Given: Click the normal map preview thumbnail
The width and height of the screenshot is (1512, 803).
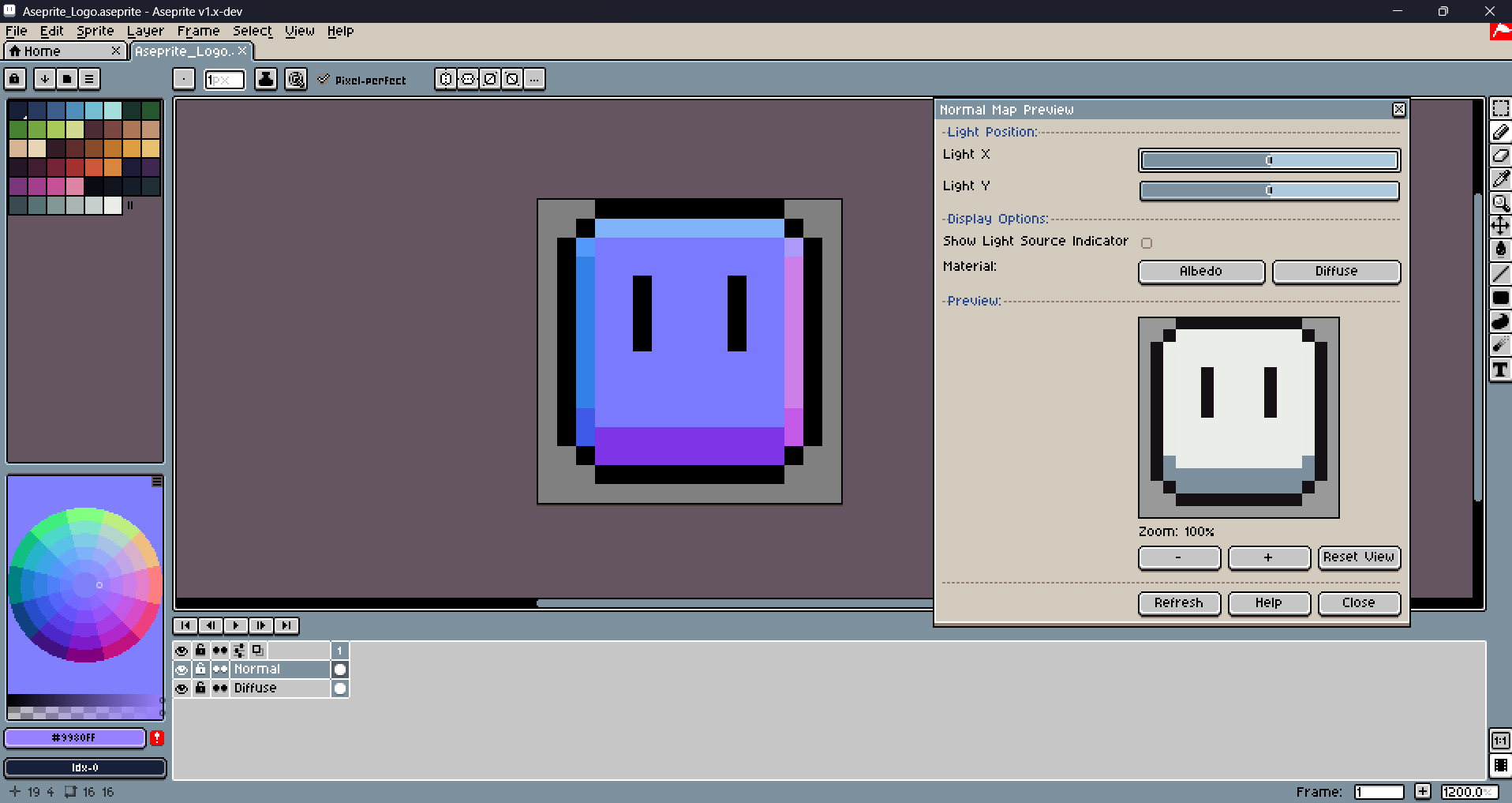Looking at the screenshot, I should (1239, 418).
